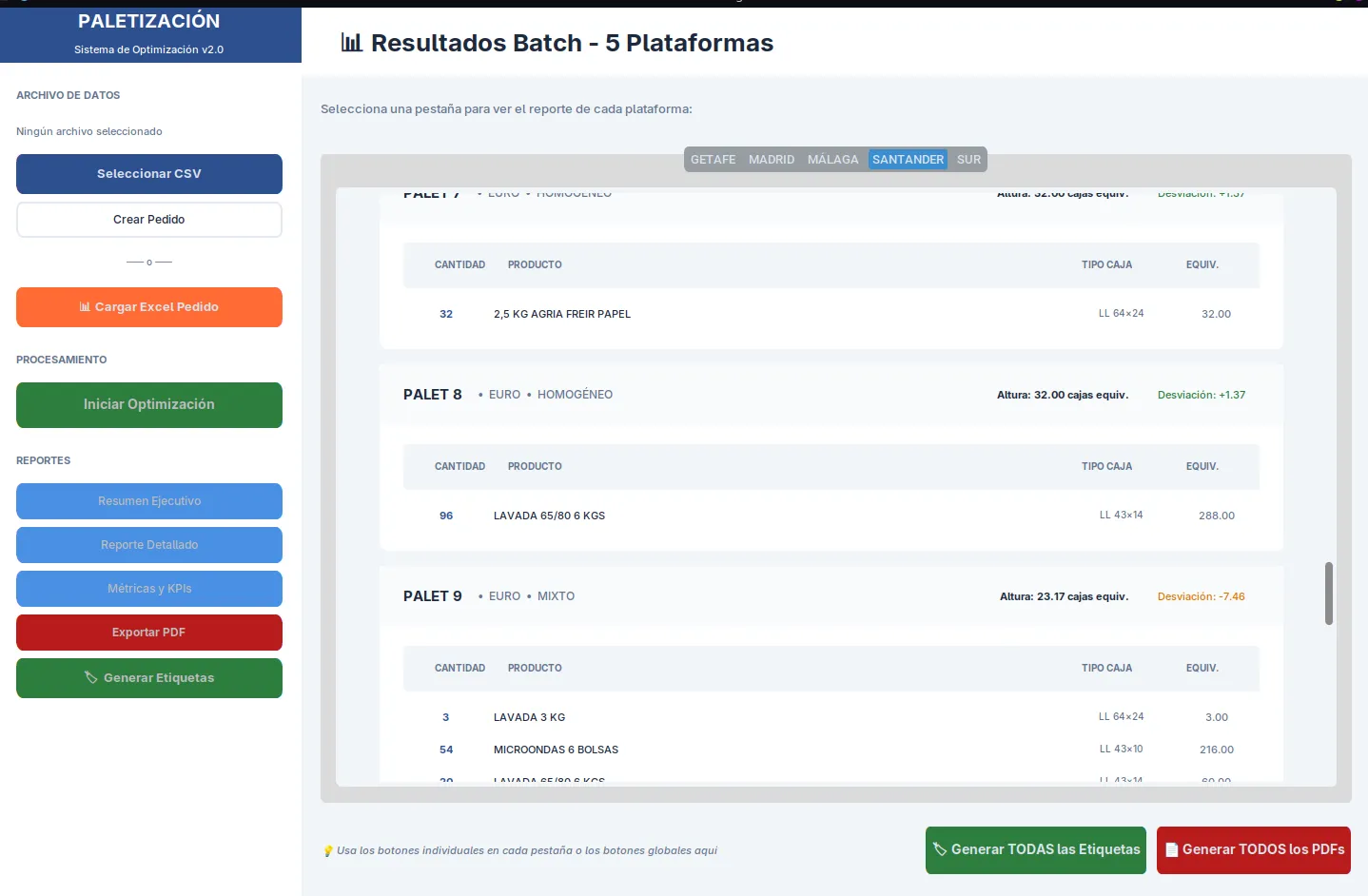The image size is (1368, 896).
Task: Select the MÁLAGA tab
Action: [833, 159]
